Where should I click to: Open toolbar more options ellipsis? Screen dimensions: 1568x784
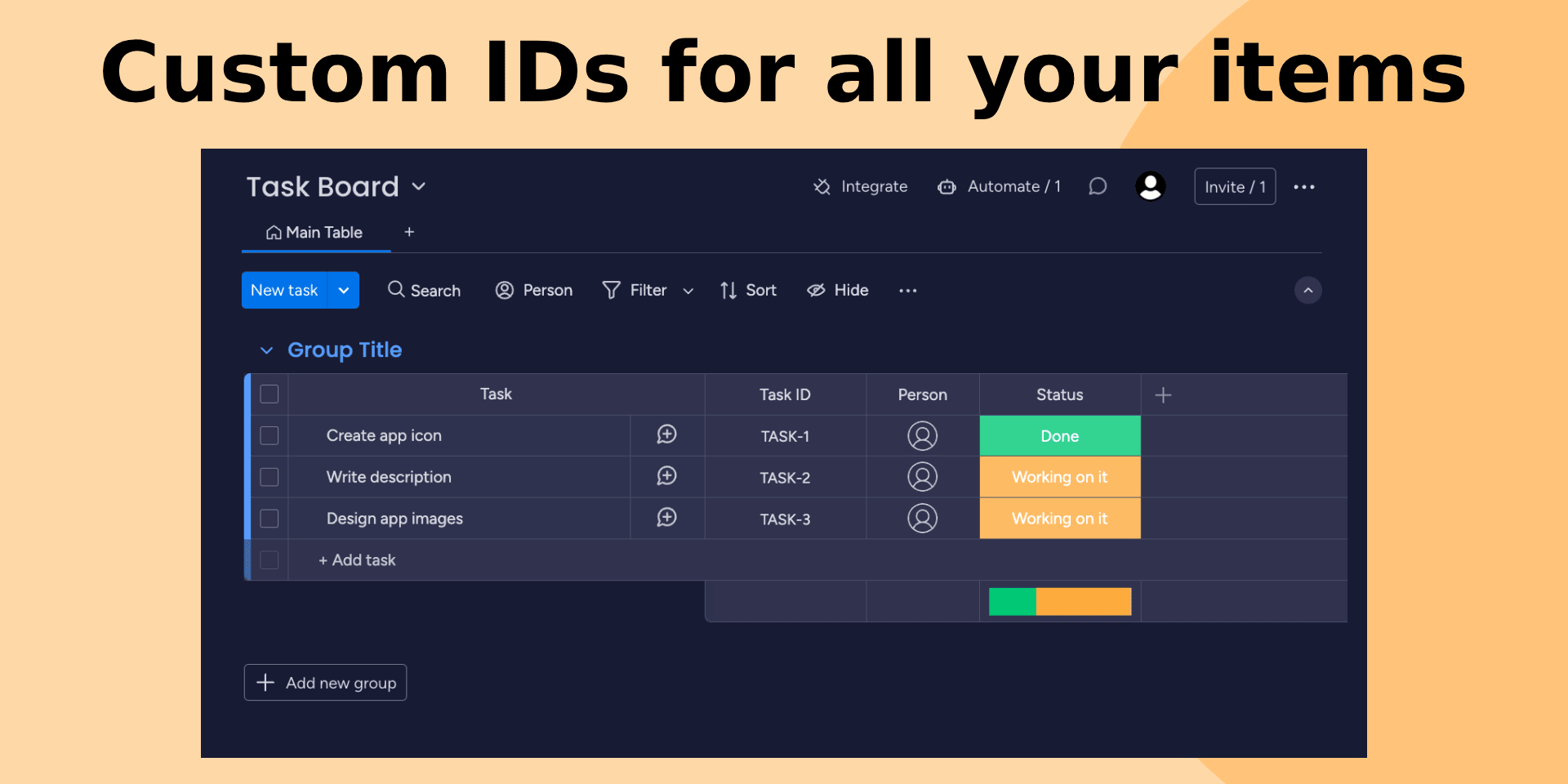tap(908, 291)
